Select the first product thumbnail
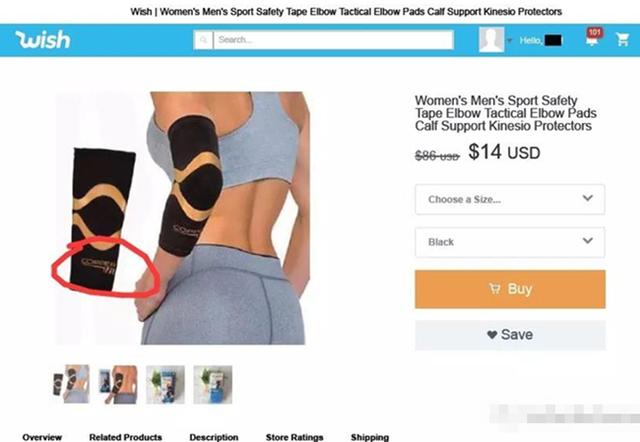The height and width of the screenshot is (442, 640). [71, 384]
